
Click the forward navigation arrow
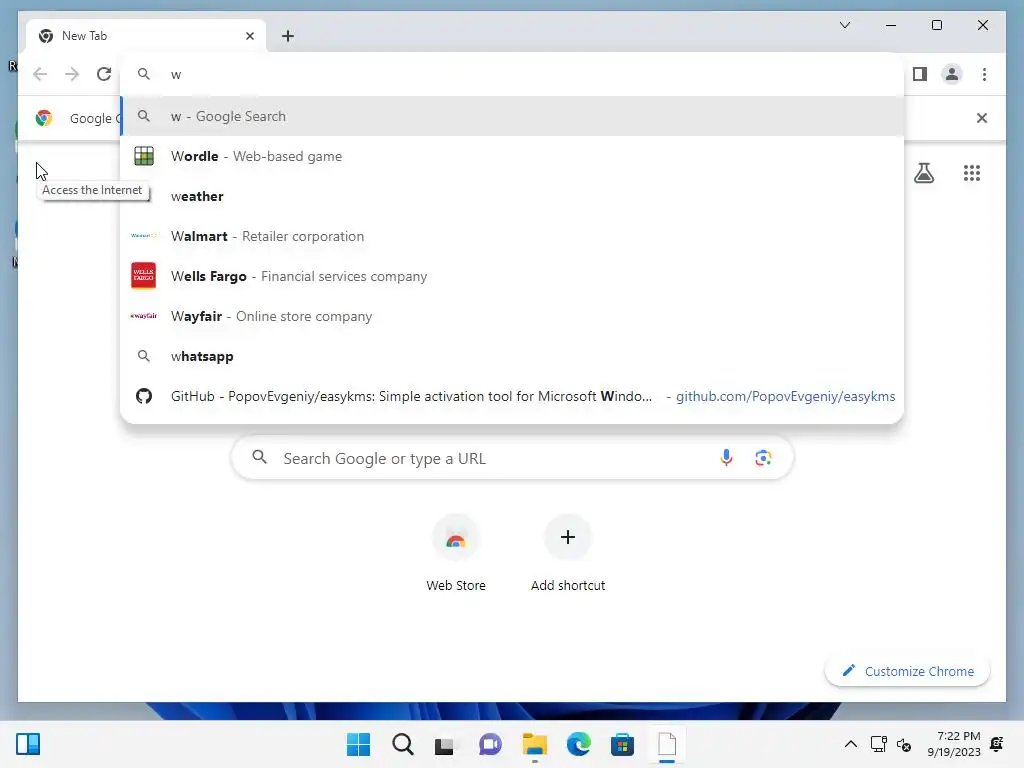click(72, 74)
